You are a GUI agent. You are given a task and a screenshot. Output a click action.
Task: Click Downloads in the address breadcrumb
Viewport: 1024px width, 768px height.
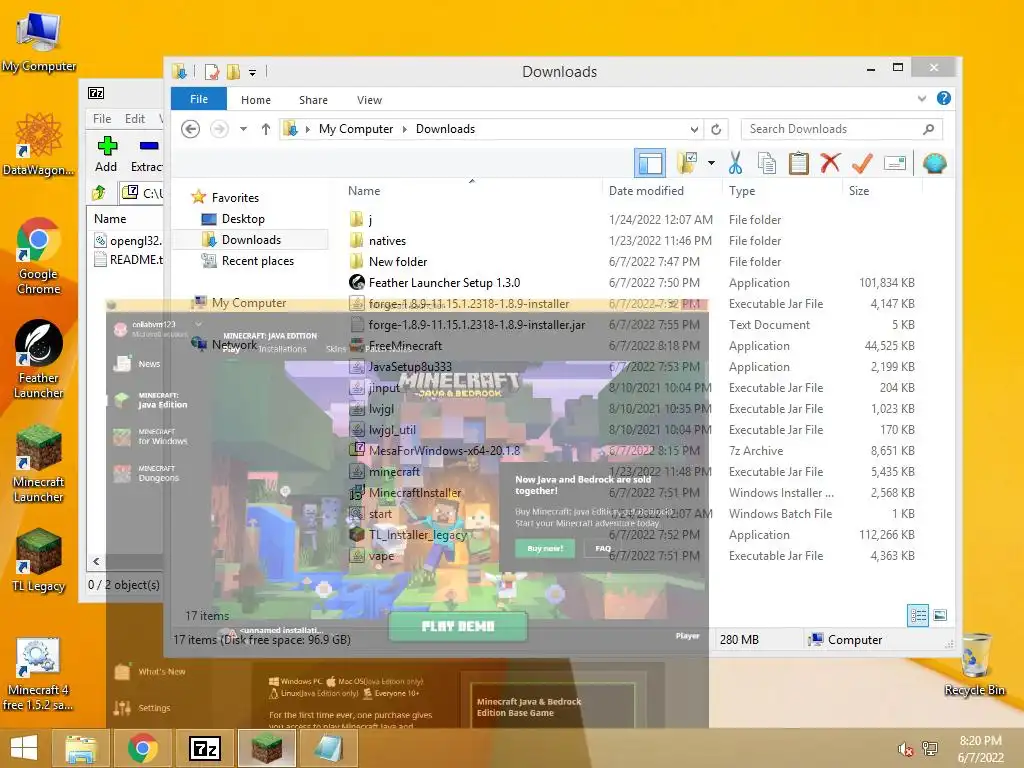pos(445,129)
